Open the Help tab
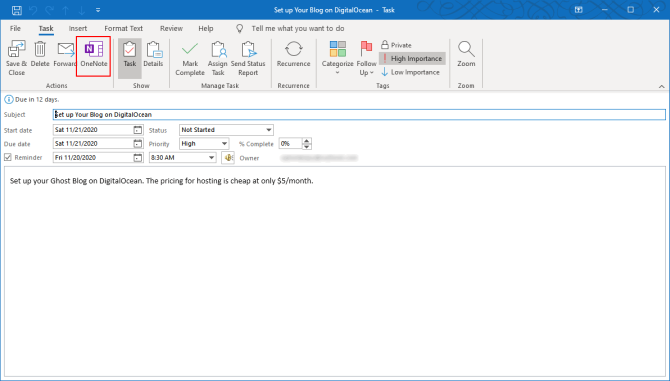The image size is (670, 381). pyautogui.click(x=206, y=28)
